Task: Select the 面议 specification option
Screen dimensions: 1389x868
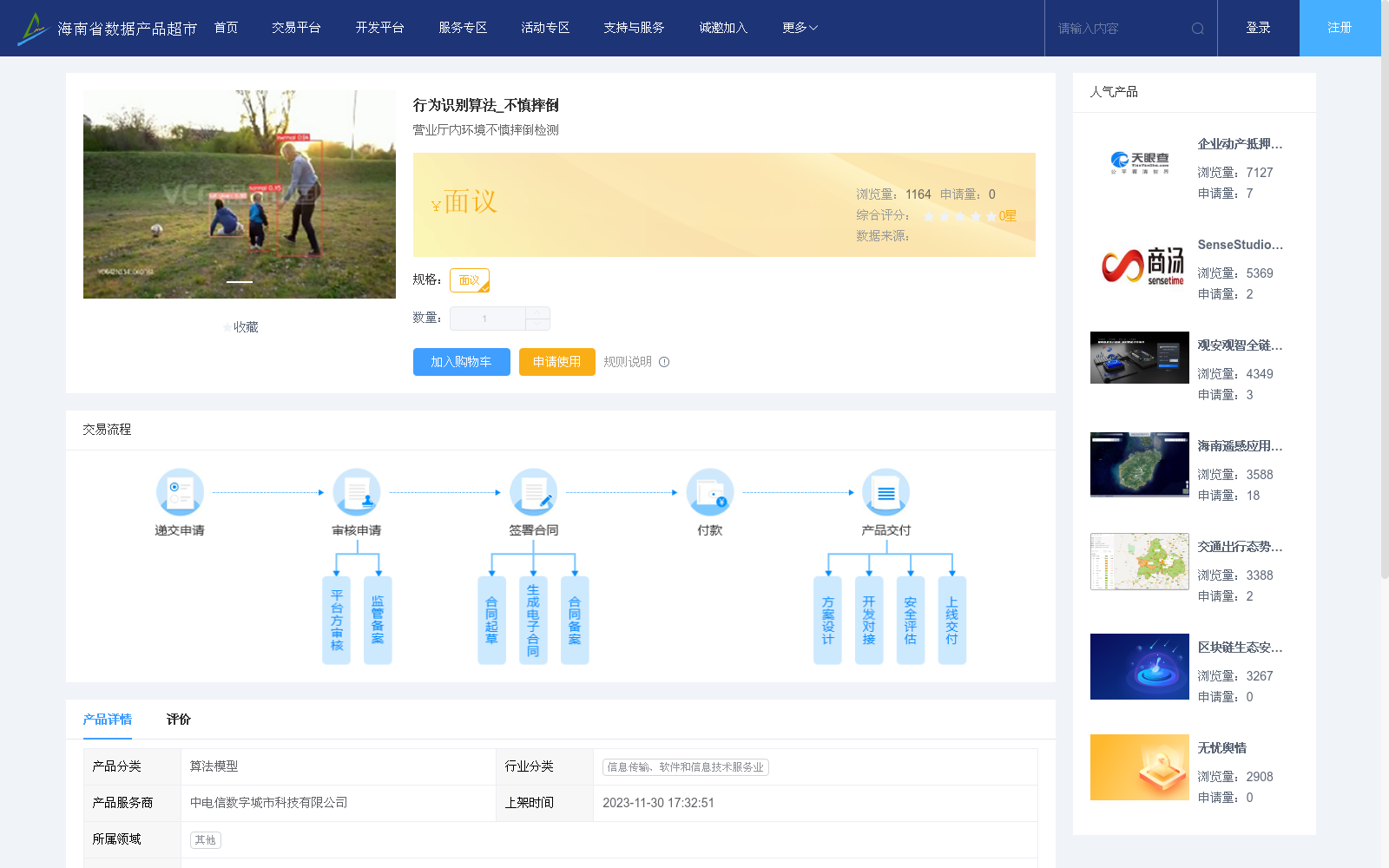Action: pyautogui.click(x=470, y=280)
